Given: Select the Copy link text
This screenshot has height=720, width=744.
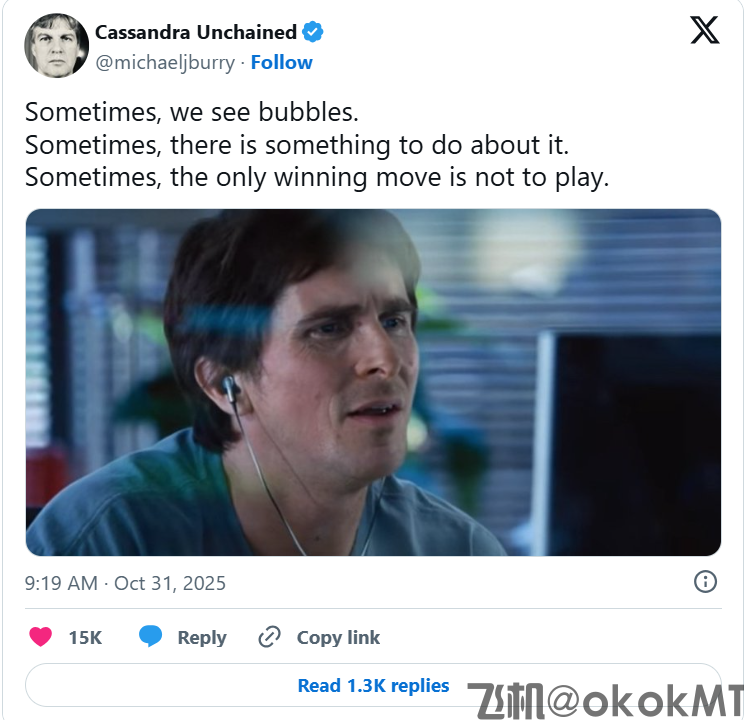Looking at the screenshot, I should coord(338,637).
